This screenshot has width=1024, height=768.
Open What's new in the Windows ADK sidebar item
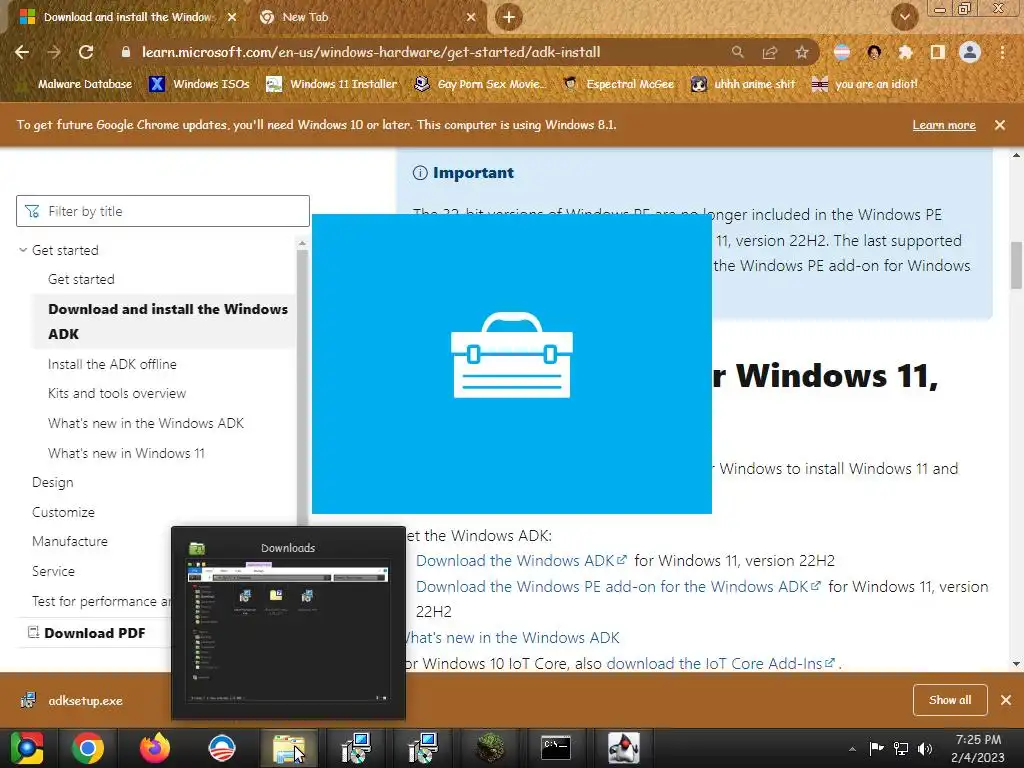click(x=146, y=423)
